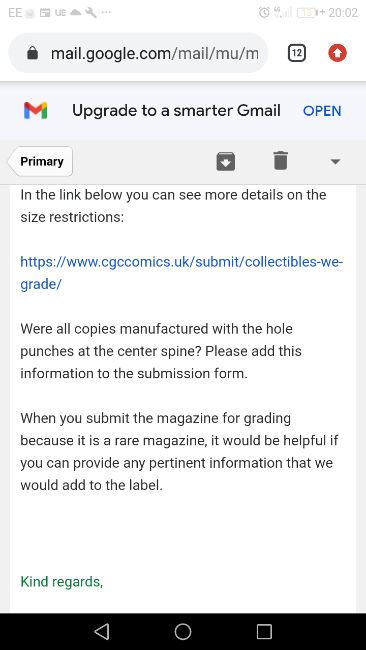
Task: Open the tab switcher showing 12 tabs
Action: click(x=297, y=53)
